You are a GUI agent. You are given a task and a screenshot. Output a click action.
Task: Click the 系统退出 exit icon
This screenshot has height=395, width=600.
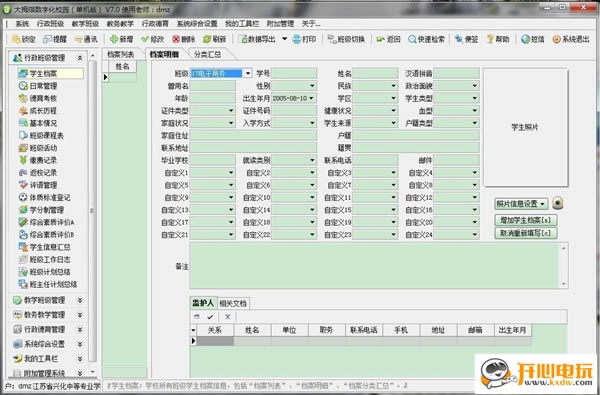[556, 39]
